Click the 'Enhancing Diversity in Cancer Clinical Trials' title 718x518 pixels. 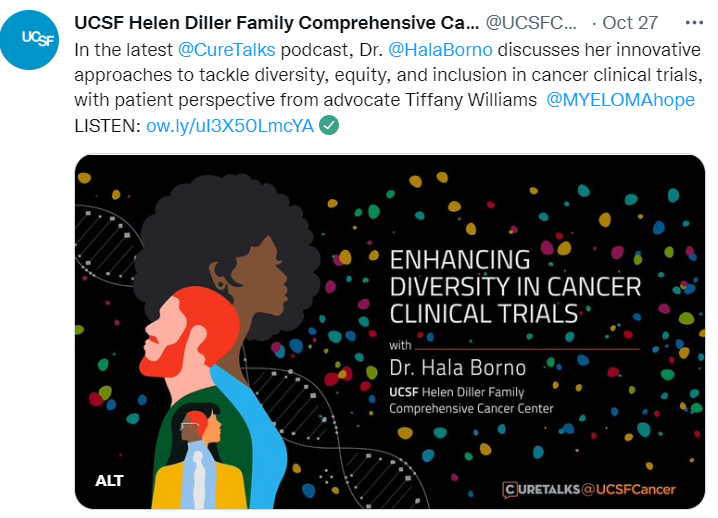514,286
